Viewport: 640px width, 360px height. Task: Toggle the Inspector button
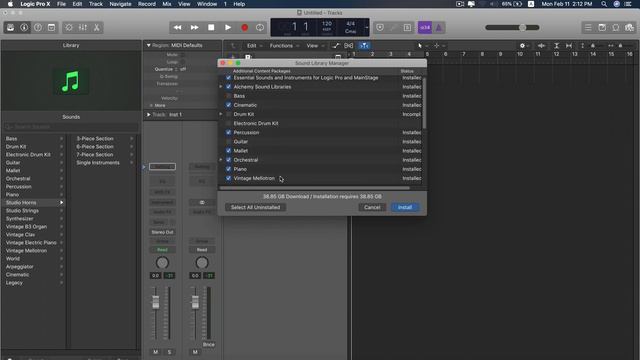coord(24,27)
